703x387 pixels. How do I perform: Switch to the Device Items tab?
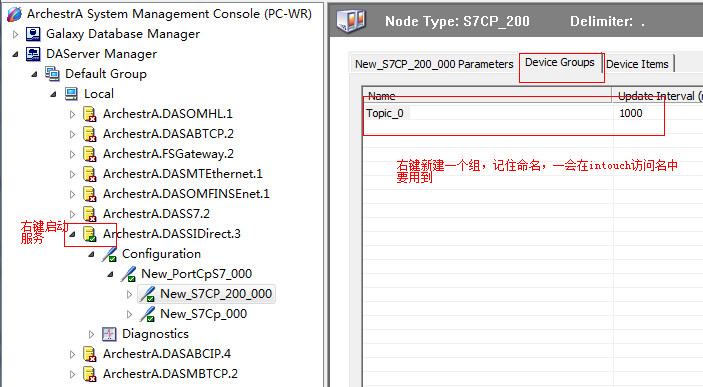[637, 64]
